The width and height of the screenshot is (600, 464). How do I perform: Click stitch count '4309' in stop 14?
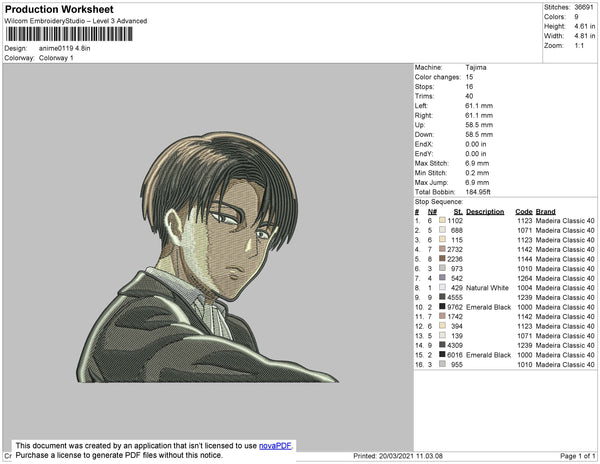point(455,345)
